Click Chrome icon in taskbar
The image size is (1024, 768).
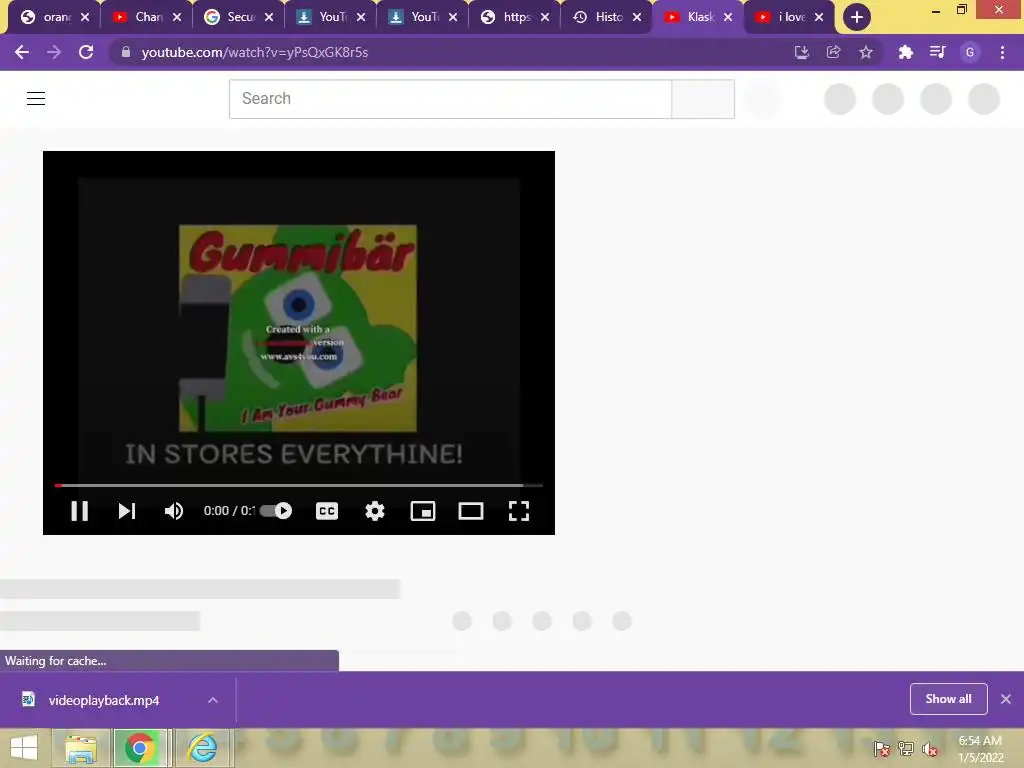(140, 748)
